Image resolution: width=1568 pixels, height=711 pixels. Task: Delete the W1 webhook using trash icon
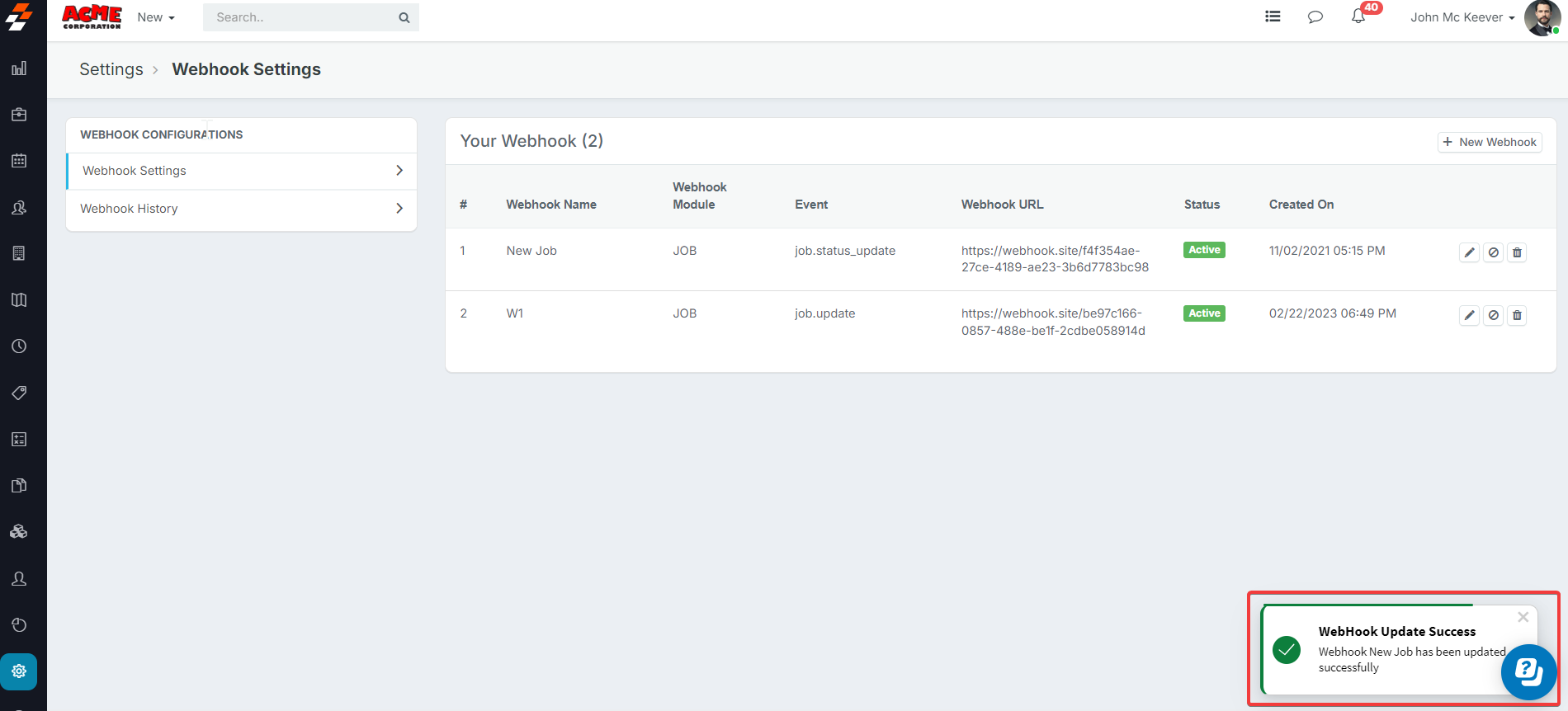point(1517,315)
